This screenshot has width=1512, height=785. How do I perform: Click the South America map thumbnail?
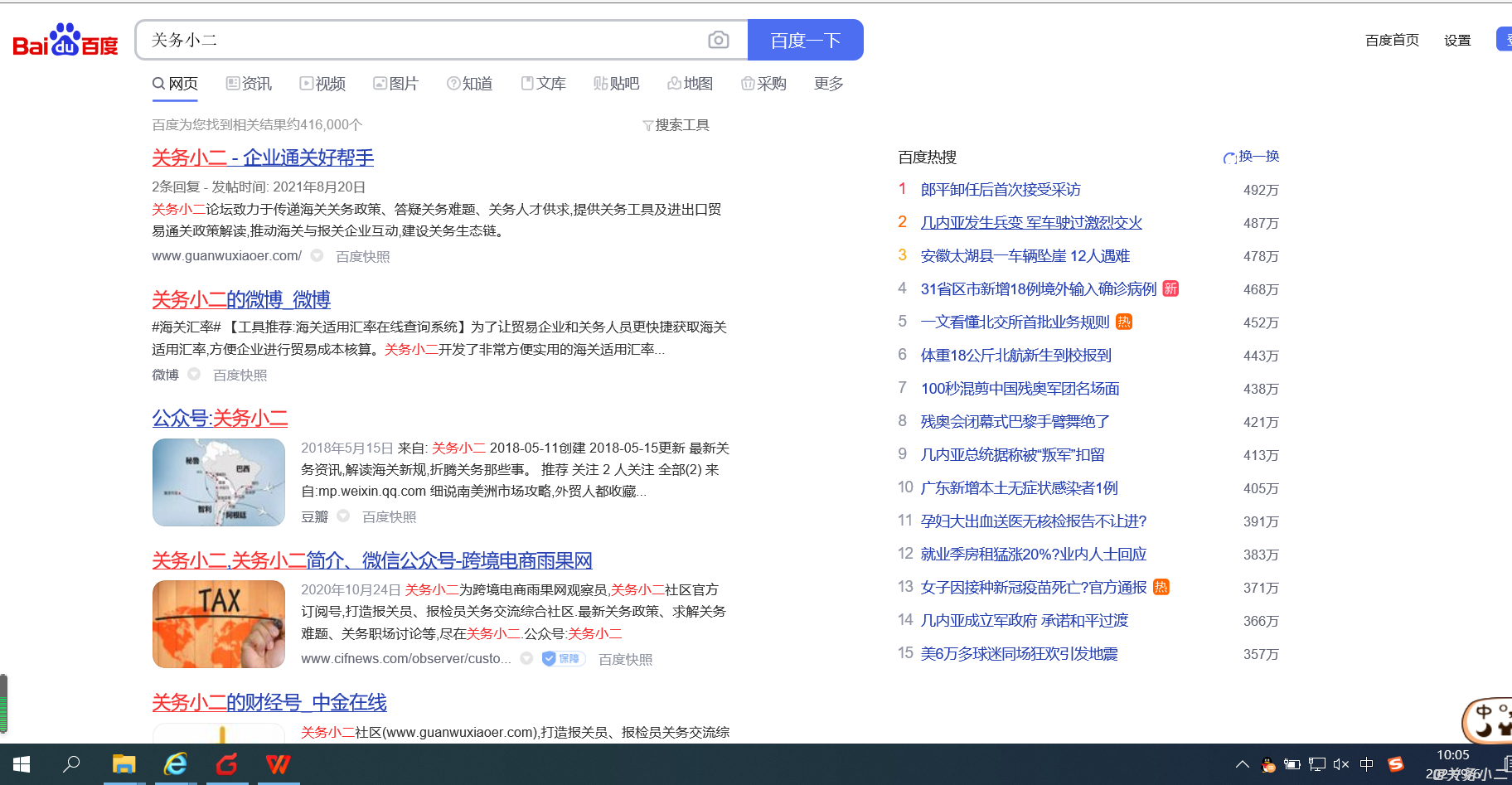[219, 482]
